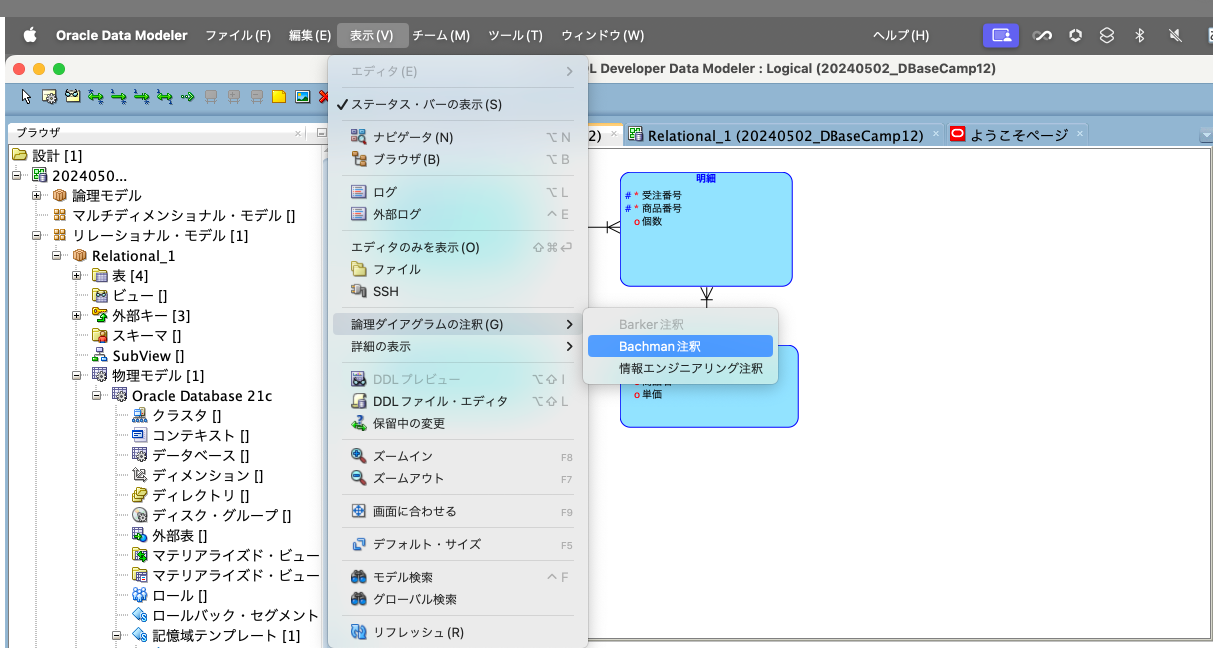
Task: Collapse 記憶域テンプレート [1] node
Action: (117, 635)
